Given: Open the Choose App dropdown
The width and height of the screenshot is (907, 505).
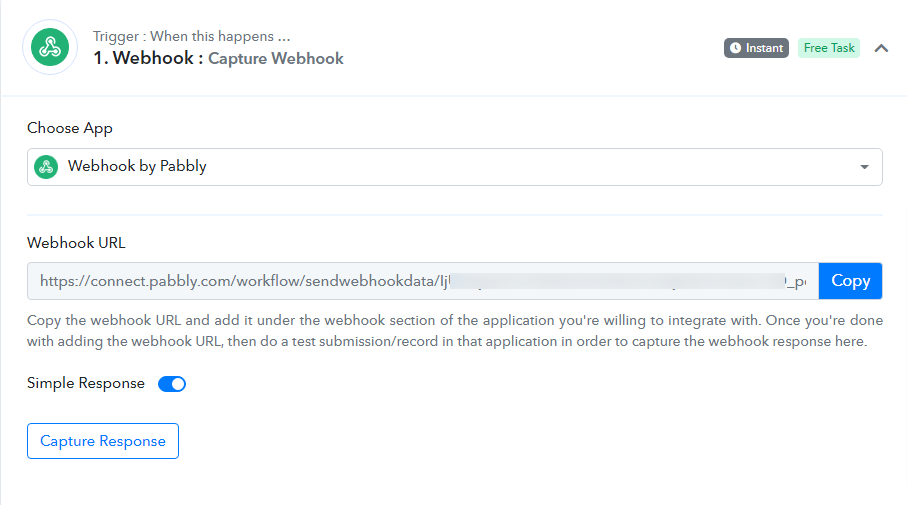Looking at the screenshot, I should [x=454, y=167].
